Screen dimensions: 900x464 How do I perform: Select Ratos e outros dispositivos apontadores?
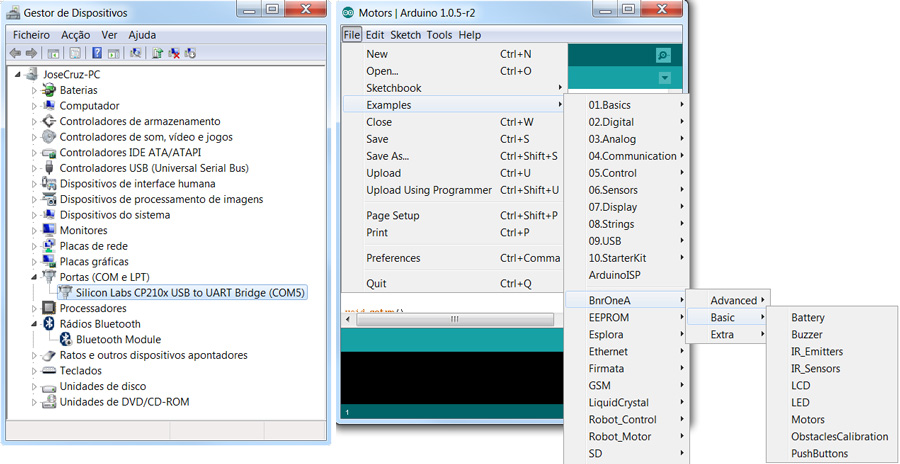click(153, 355)
